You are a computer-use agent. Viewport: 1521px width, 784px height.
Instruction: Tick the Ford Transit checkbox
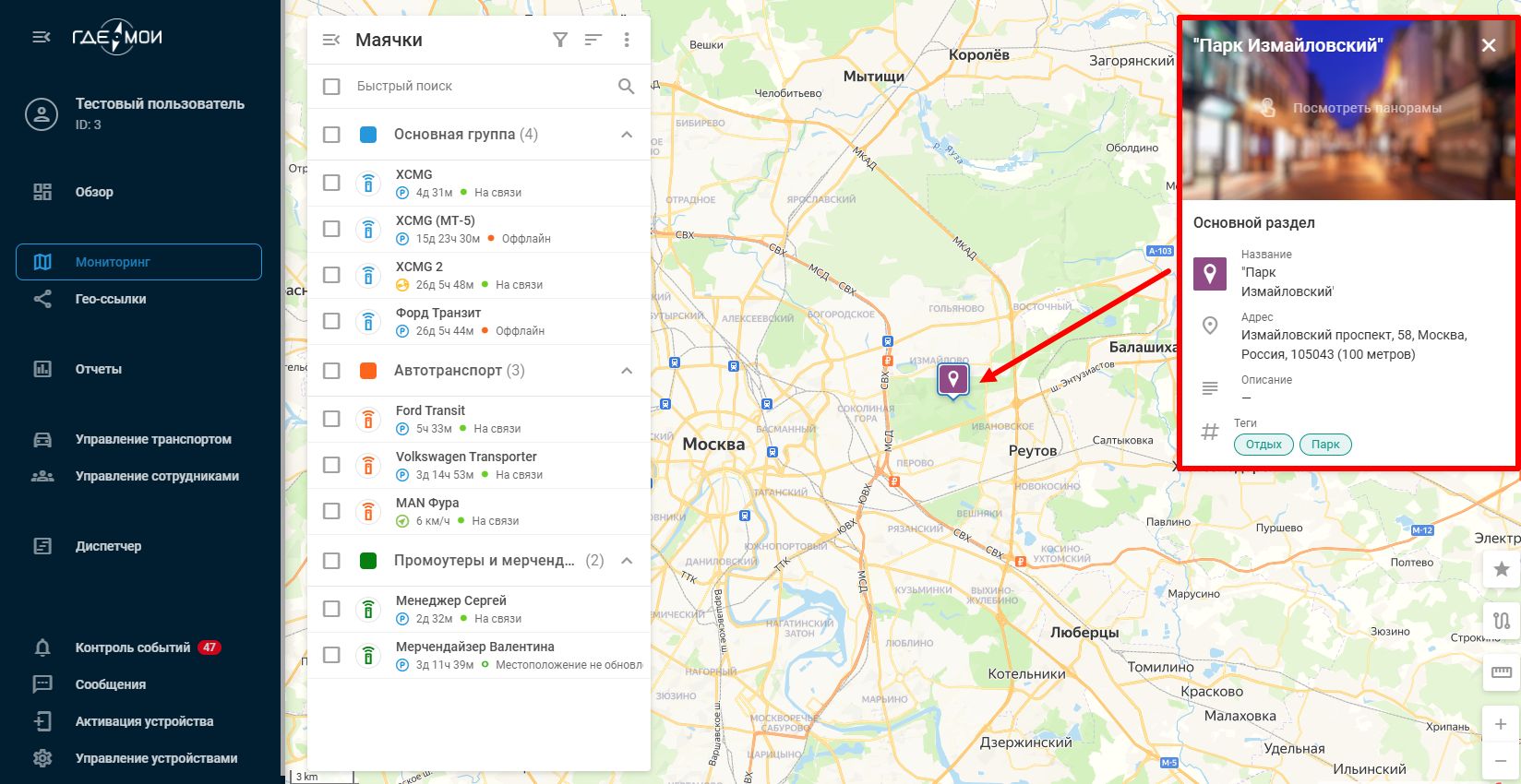(x=331, y=419)
